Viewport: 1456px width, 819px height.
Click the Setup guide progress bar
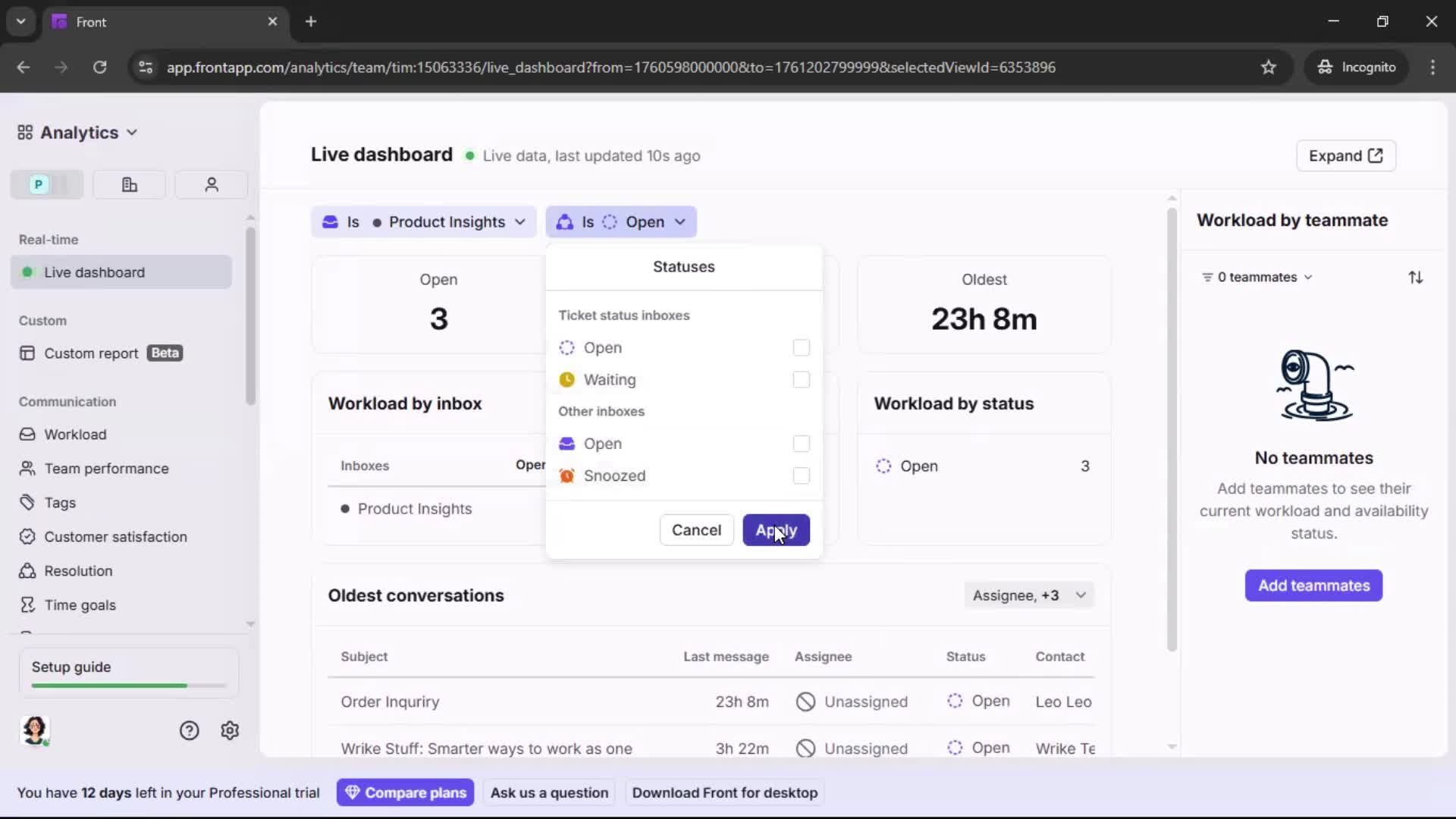tap(126, 685)
